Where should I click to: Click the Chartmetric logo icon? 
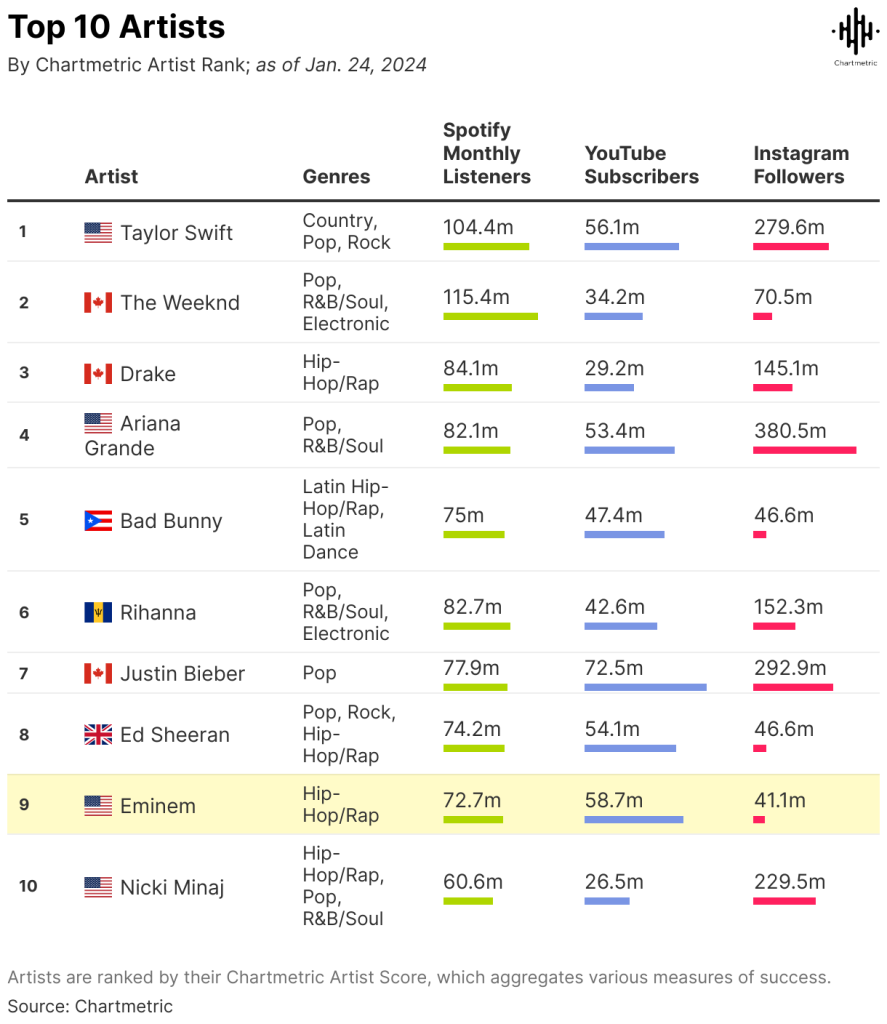[x=855, y=37]
